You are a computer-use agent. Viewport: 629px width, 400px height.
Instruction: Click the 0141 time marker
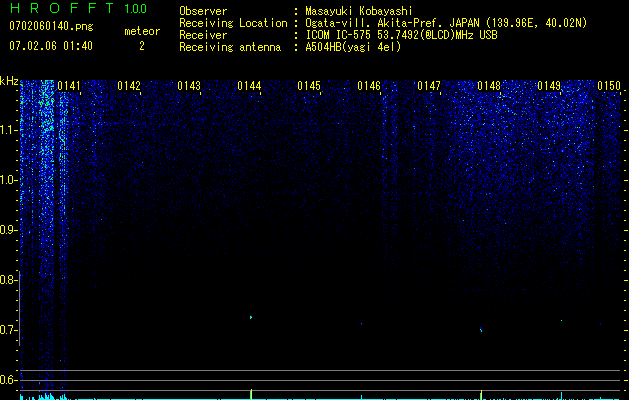[x=69, y=86]
